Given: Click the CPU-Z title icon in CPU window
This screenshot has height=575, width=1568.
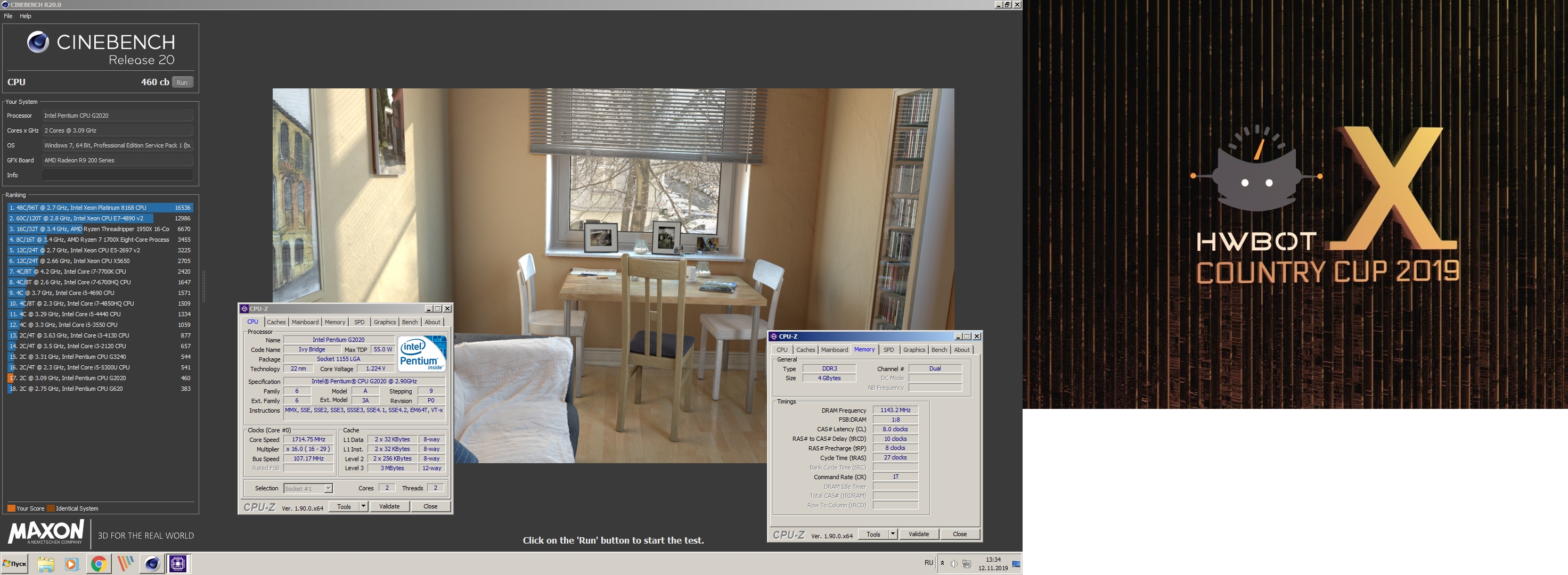Looking at the screenshot, I should point(244,308).
